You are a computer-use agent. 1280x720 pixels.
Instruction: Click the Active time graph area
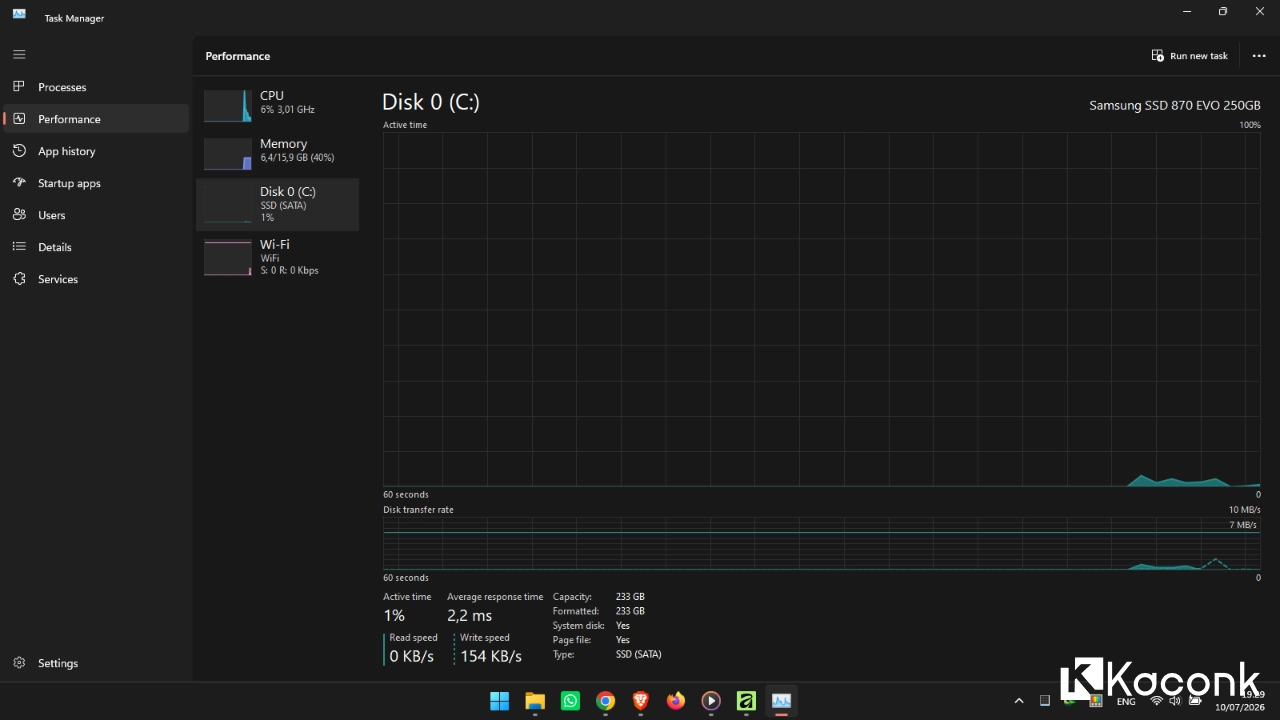[822, 310]
